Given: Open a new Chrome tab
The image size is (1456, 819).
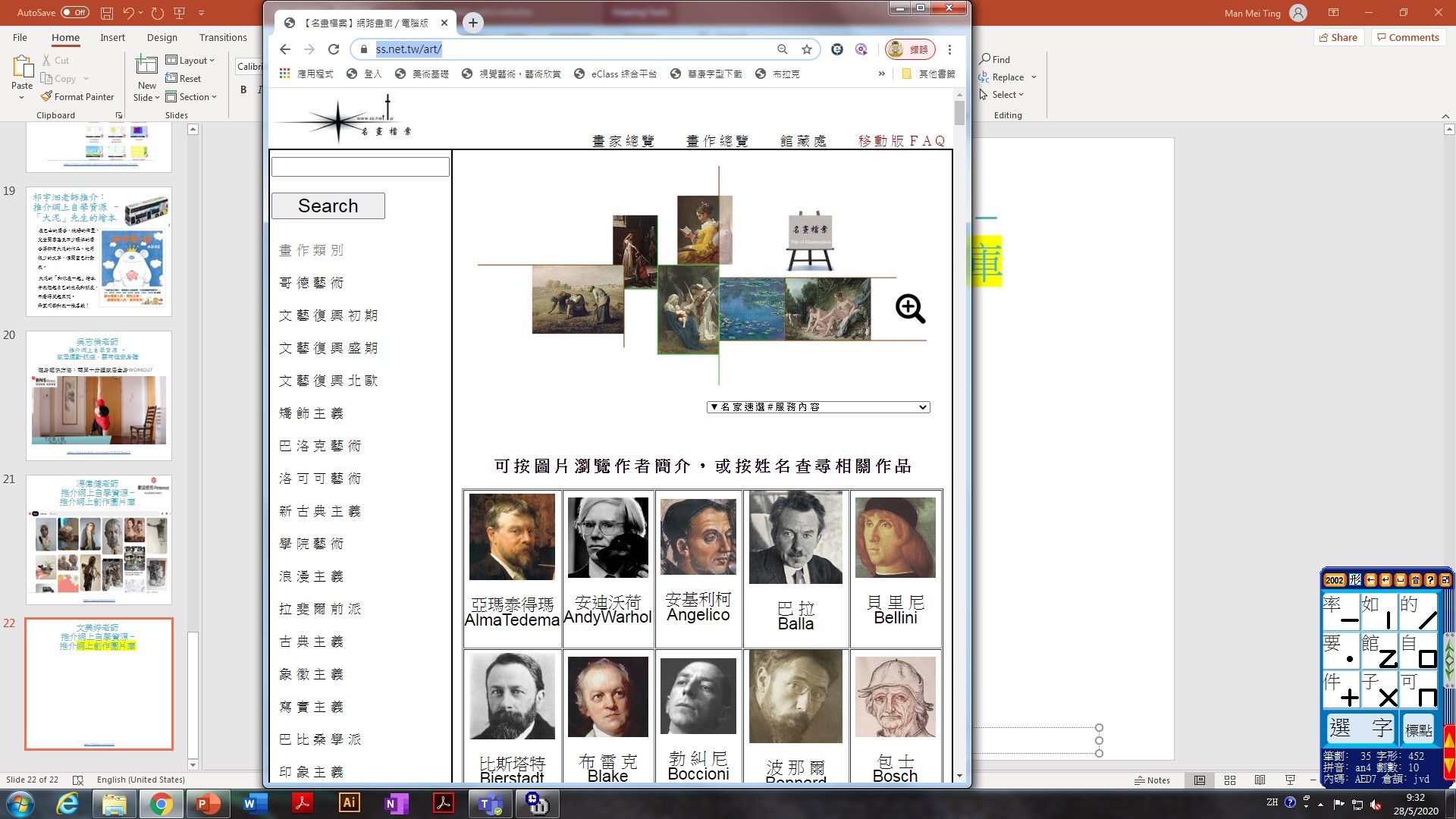Looking at the screenshot, I should tap(473, 23).
